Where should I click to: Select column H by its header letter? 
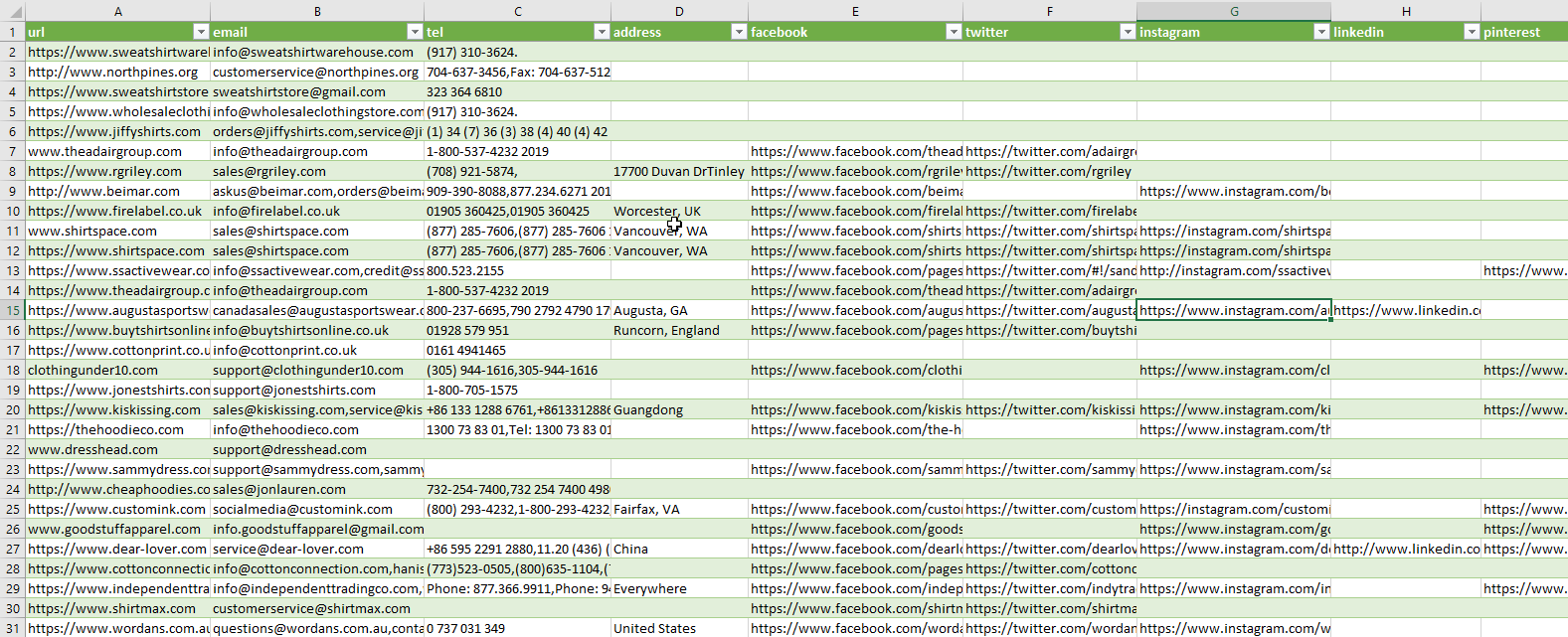click(x=1406, y=11)
